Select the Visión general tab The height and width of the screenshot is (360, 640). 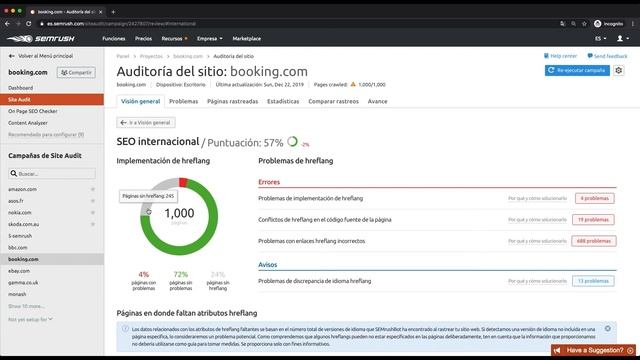click(x=140, y=101)
